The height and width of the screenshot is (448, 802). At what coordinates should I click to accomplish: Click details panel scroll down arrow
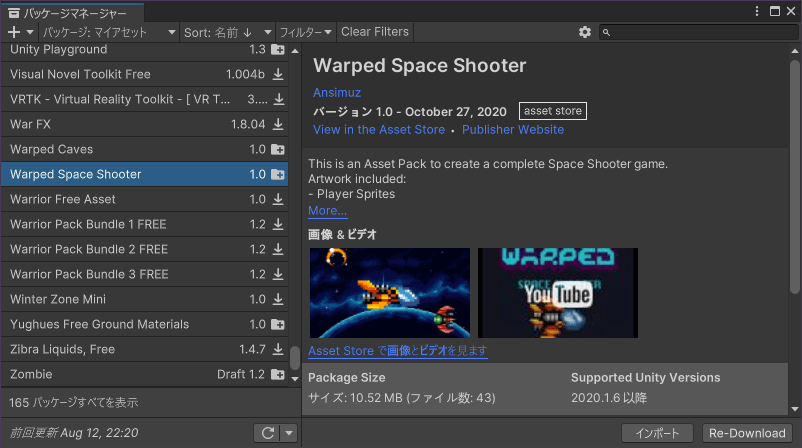[794, 409]
